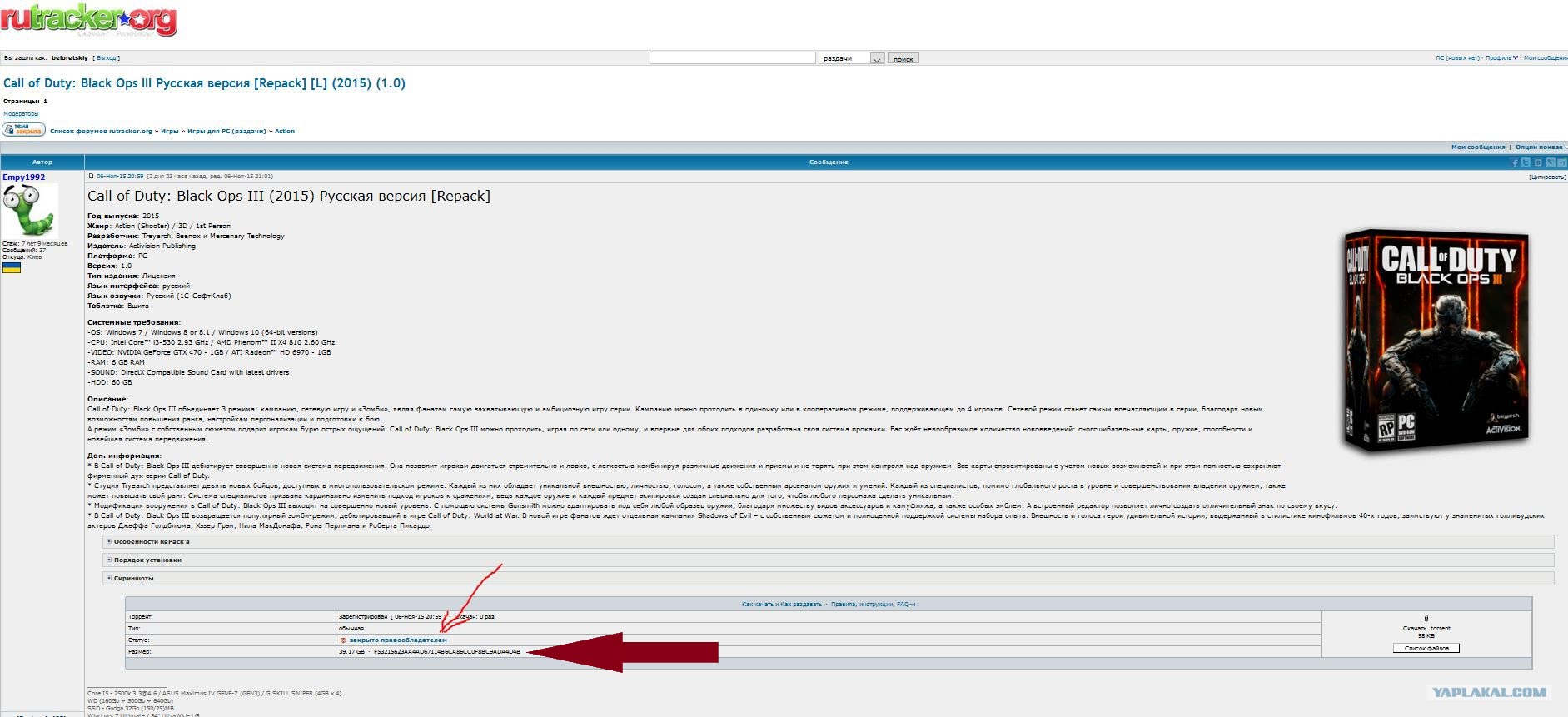Click the torrent hash string

(447, 651)
